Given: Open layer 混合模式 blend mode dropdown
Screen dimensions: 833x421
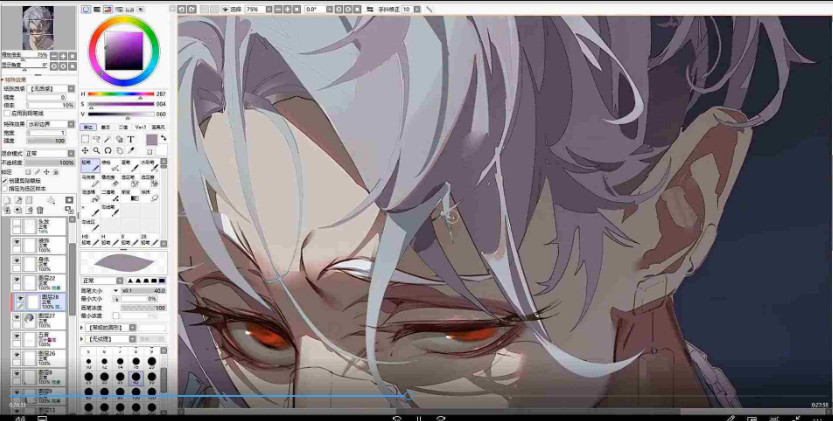Looking at the screenshot, I should coord(71,153).
